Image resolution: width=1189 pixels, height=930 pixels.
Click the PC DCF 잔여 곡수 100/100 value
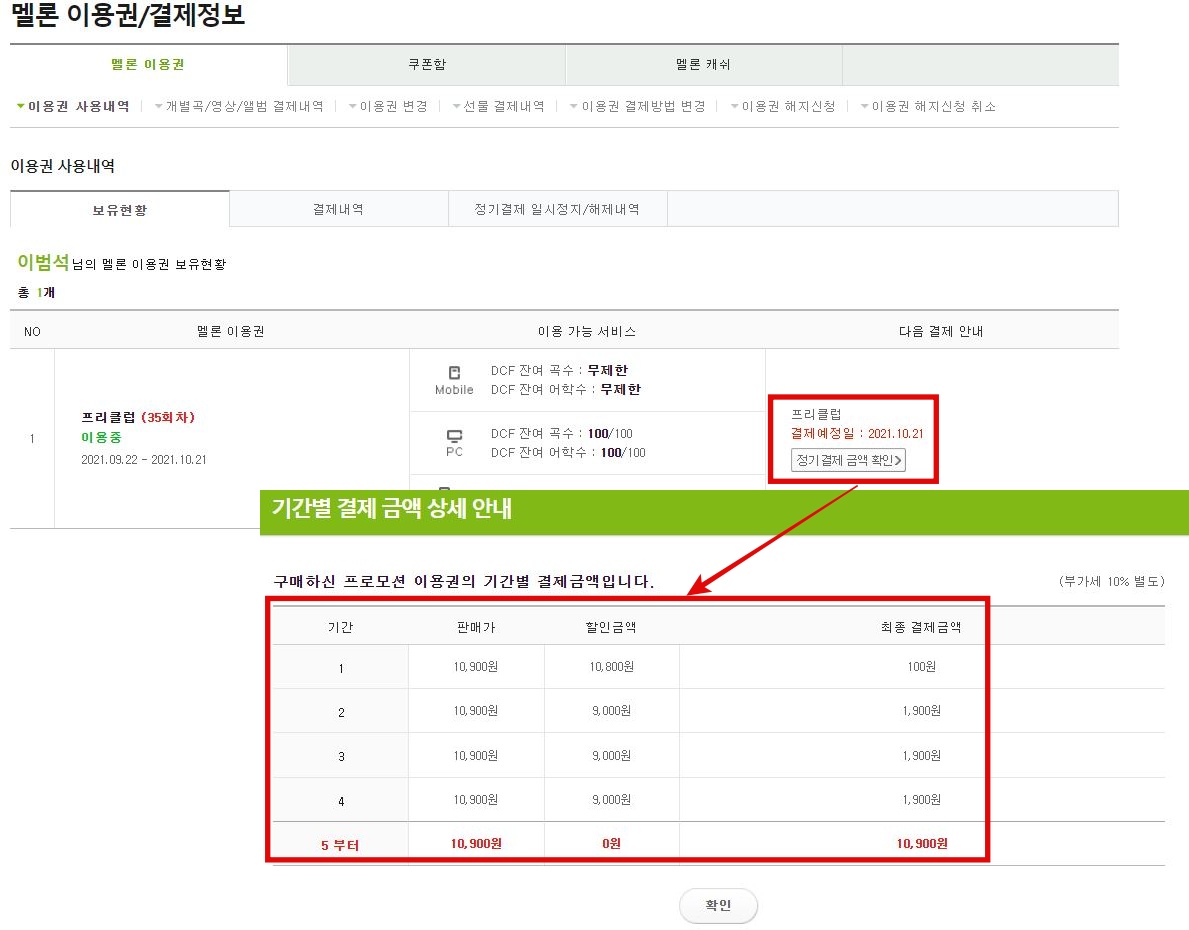point(610,434)
